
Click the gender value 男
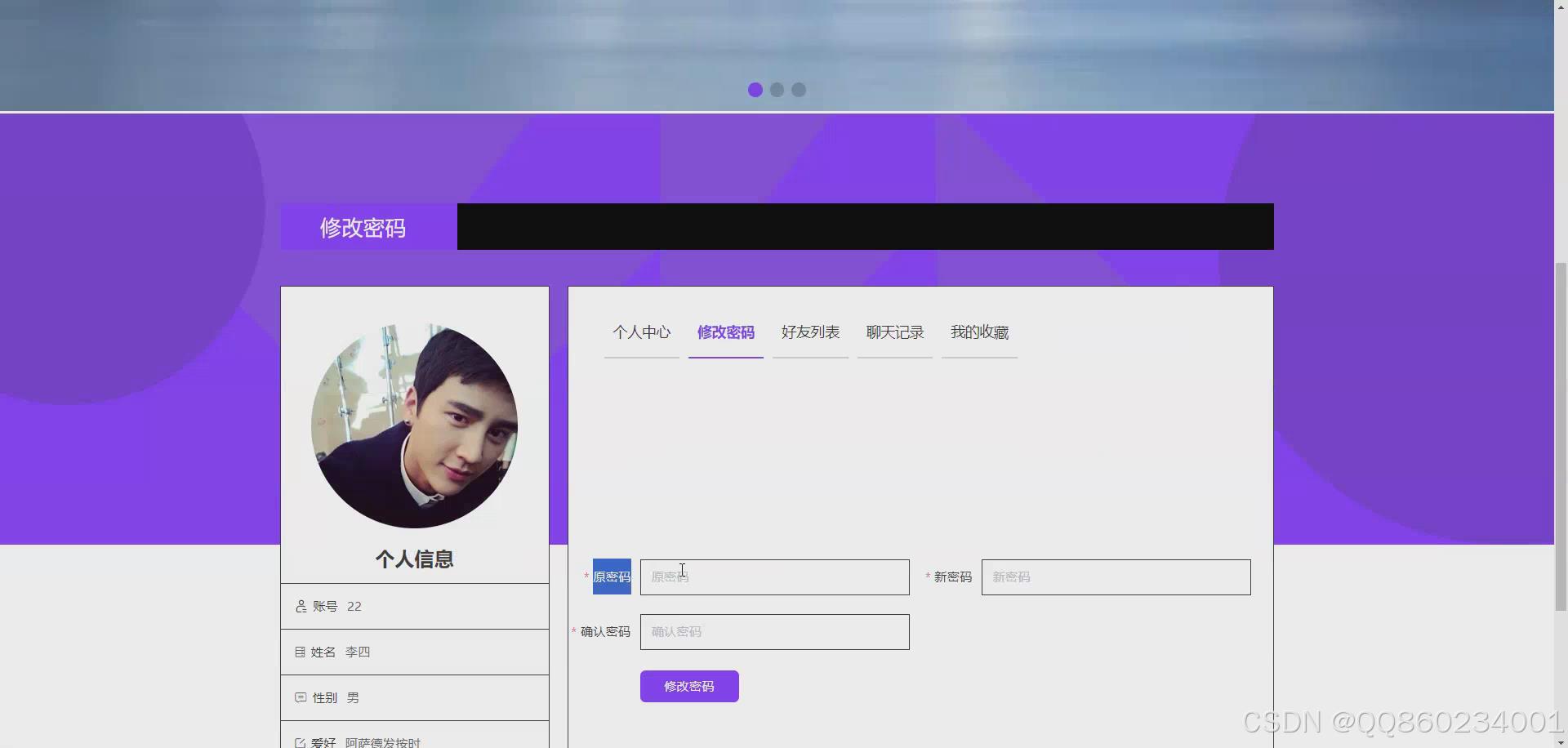tap(353, 697)
